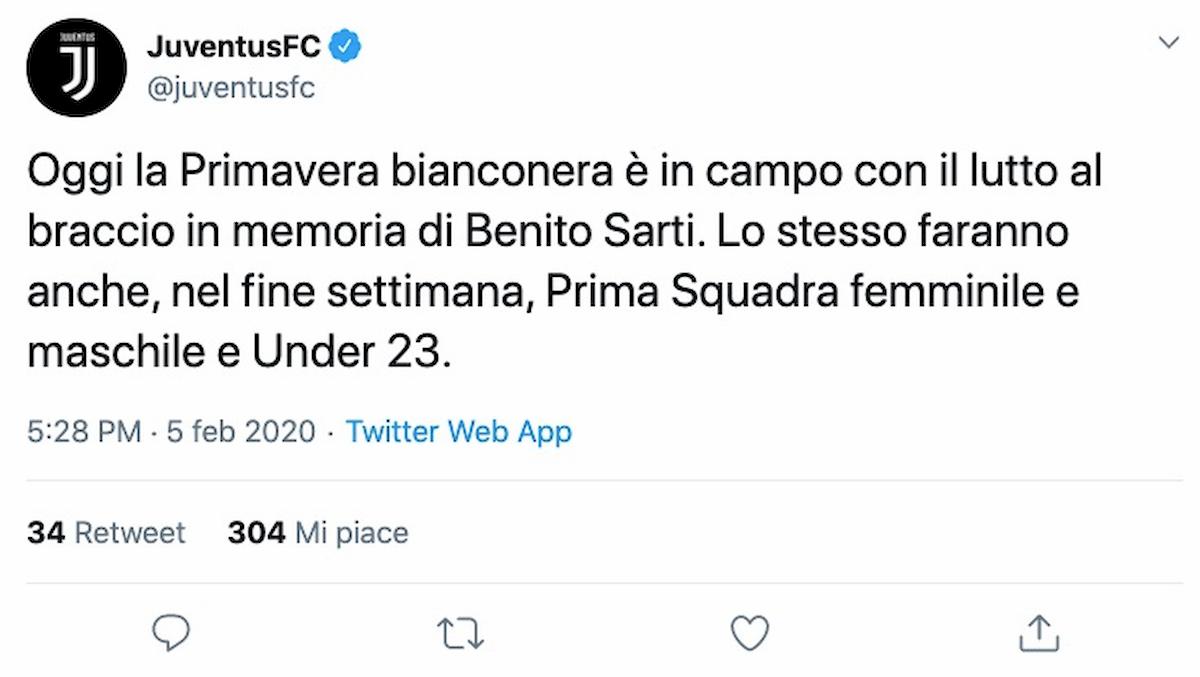Select the like heart under the tweet

click(x=748, y=631)
